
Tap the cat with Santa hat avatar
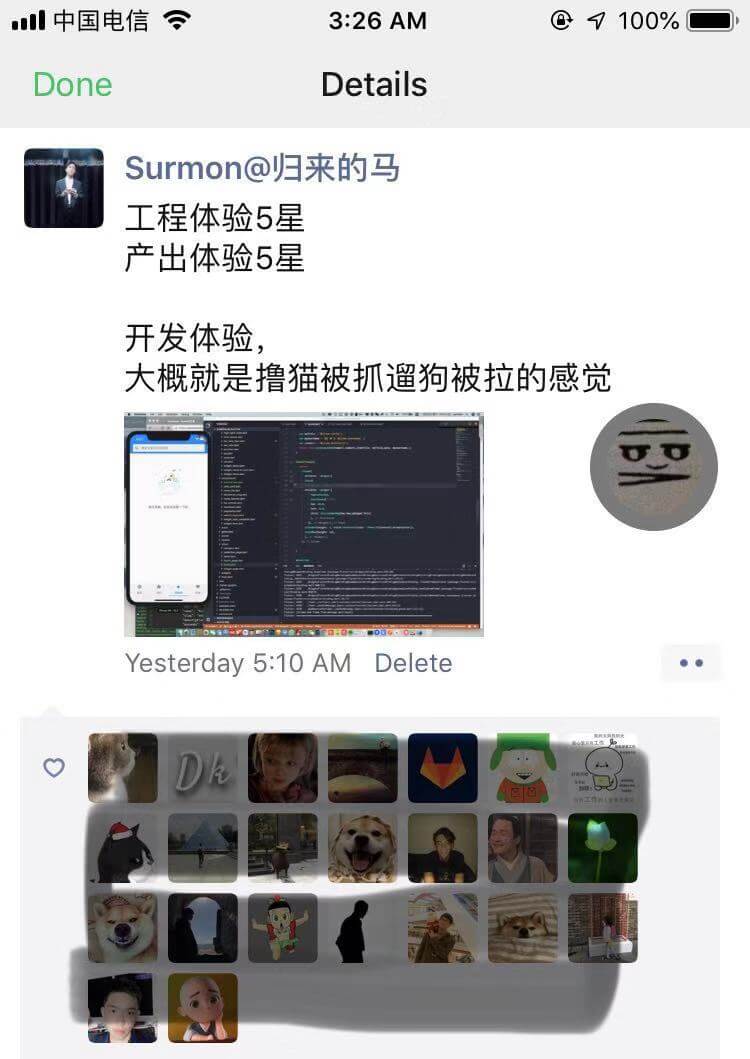pyautogui.click(x=123, y=848)
